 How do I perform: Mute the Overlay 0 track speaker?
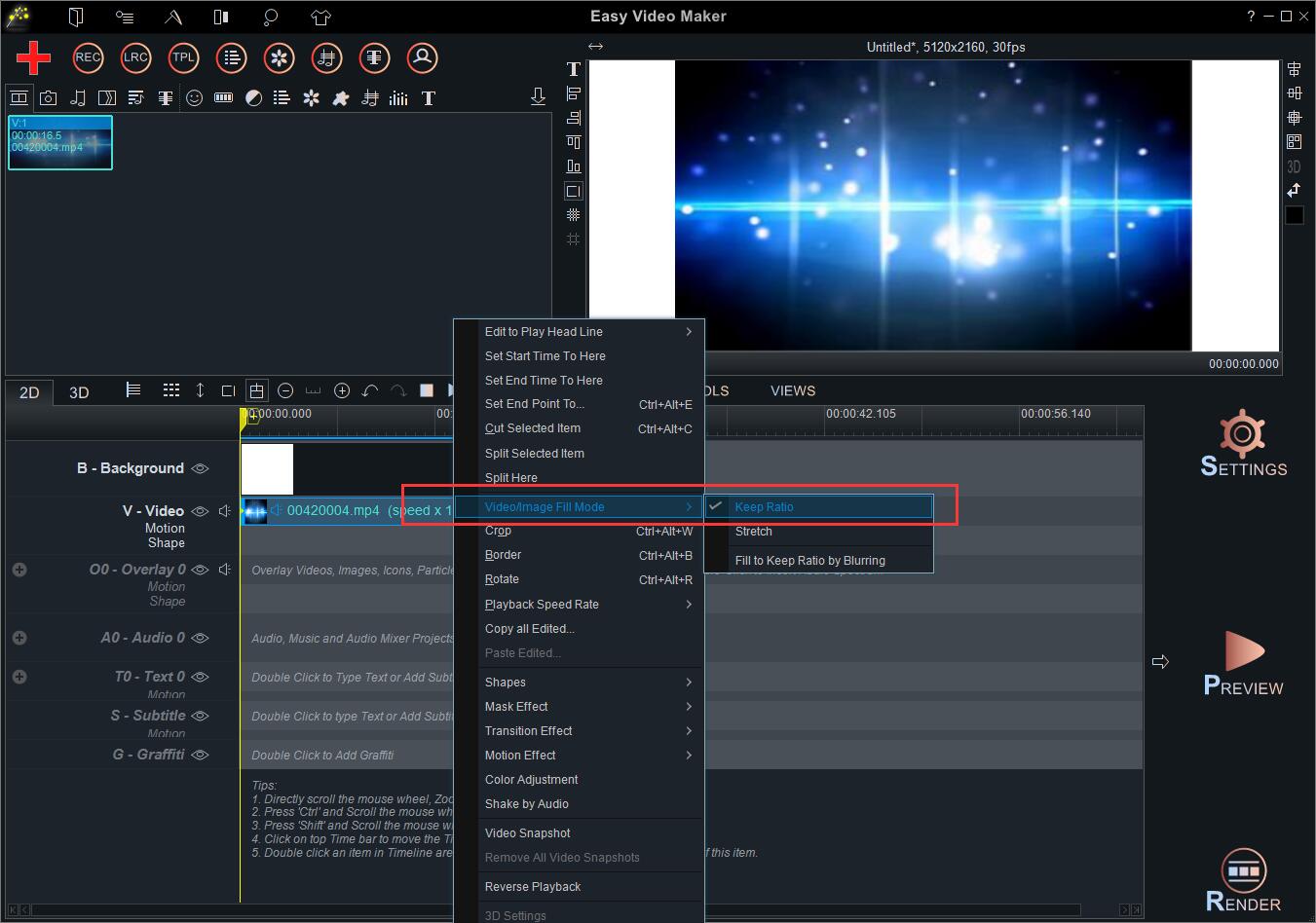tap(225, 570)
